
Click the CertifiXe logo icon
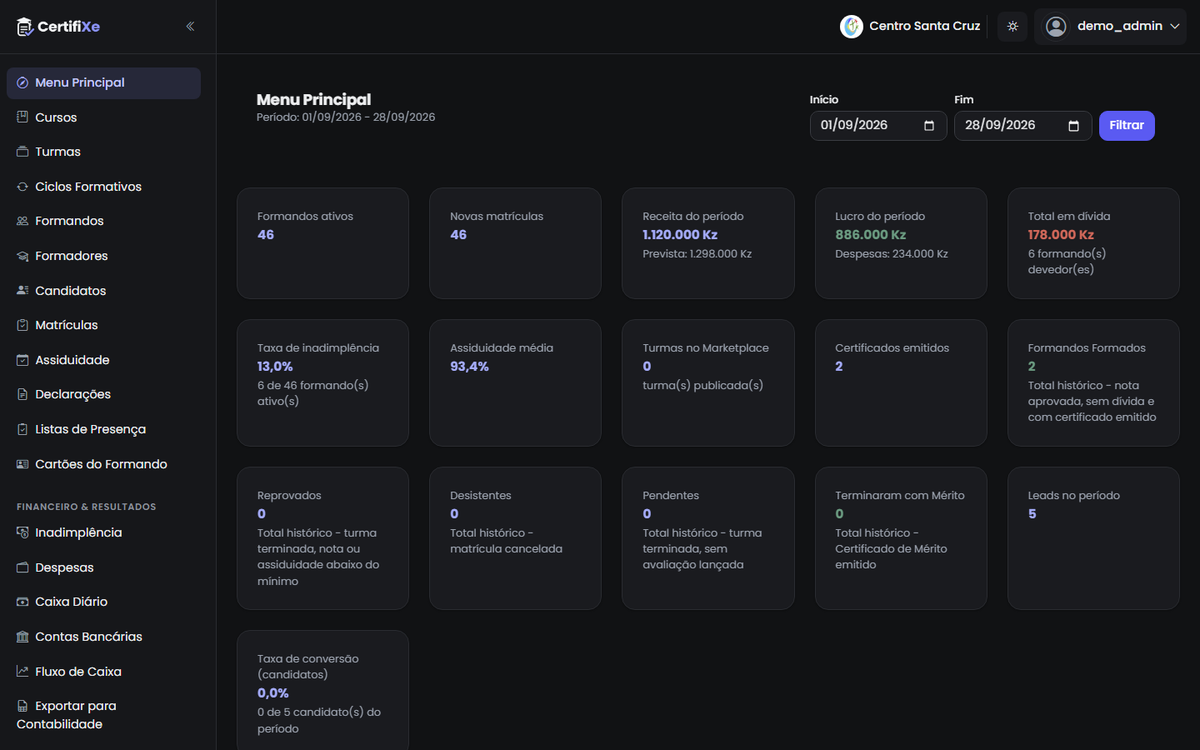[x=25, y=27]
